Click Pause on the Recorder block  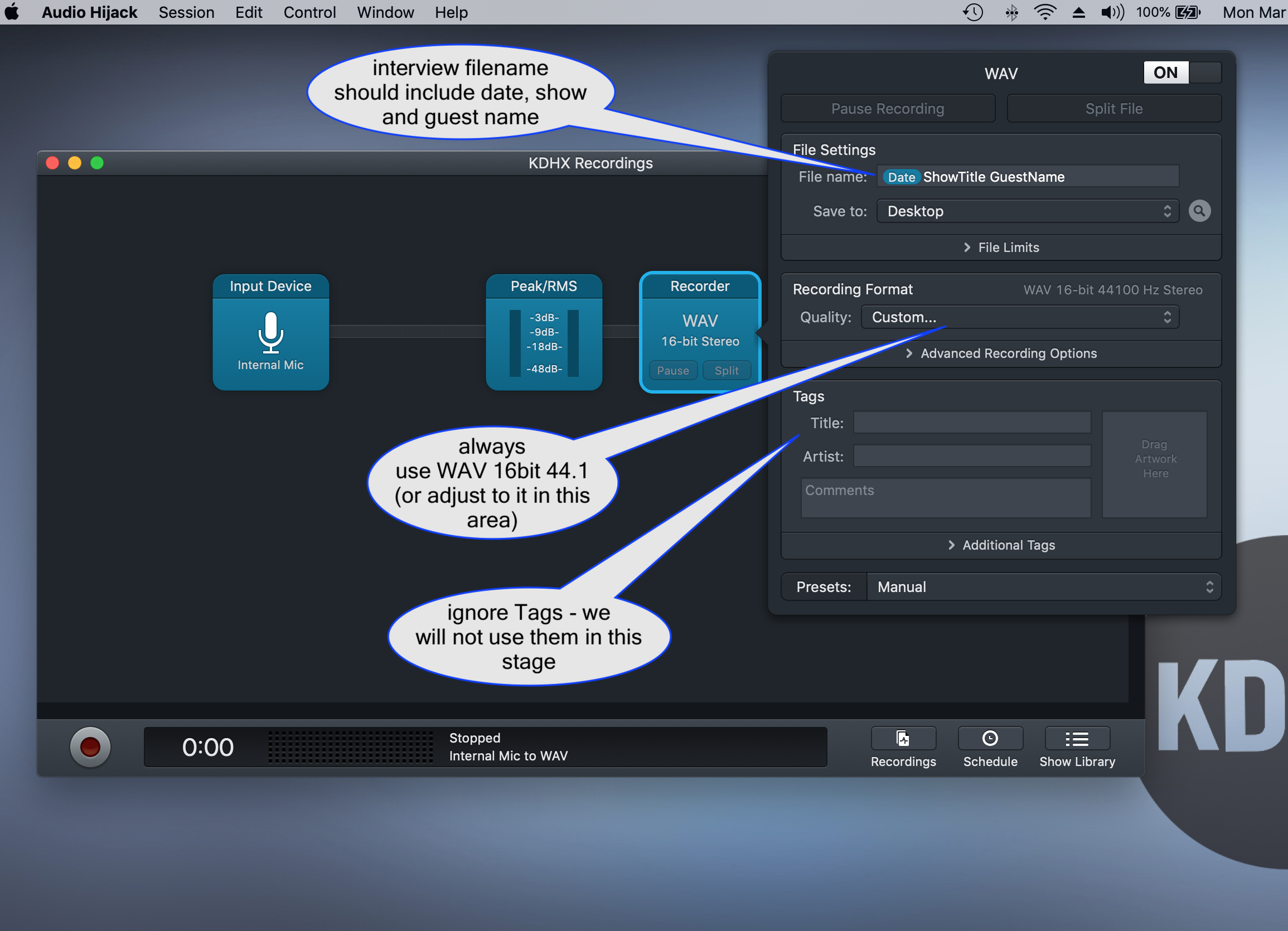[672, 371]
